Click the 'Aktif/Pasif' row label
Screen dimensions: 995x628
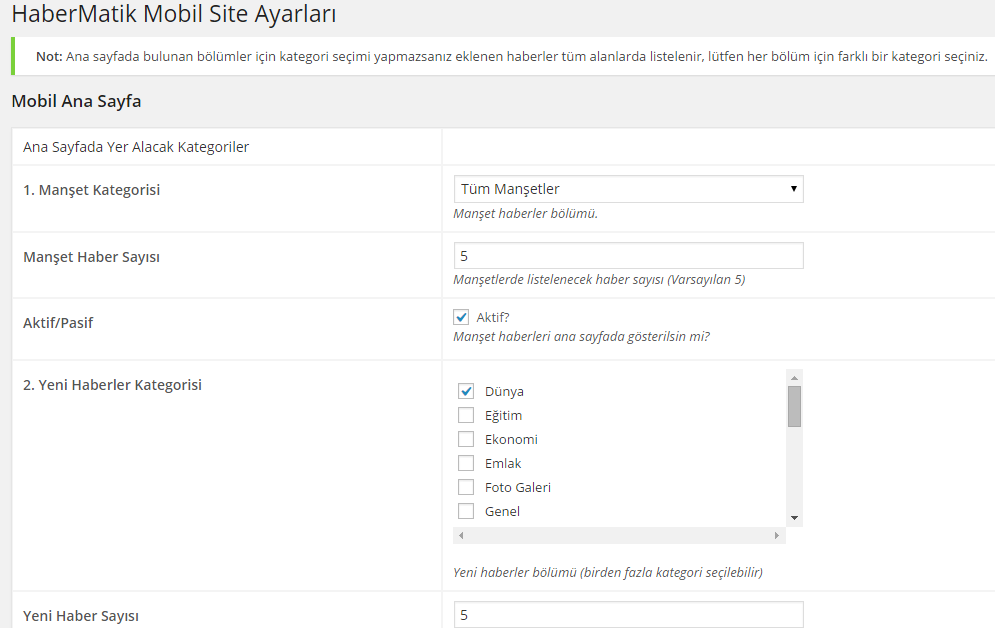58,323
